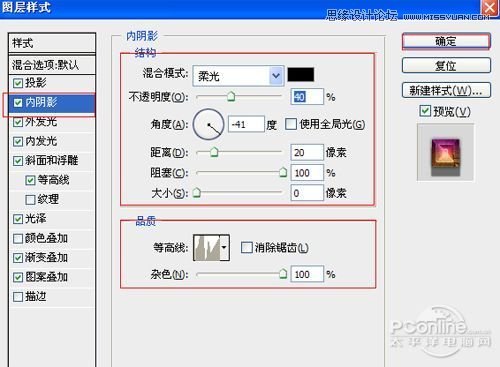Click the 杂色 field showing 100
500x367 pixels.
307,274
